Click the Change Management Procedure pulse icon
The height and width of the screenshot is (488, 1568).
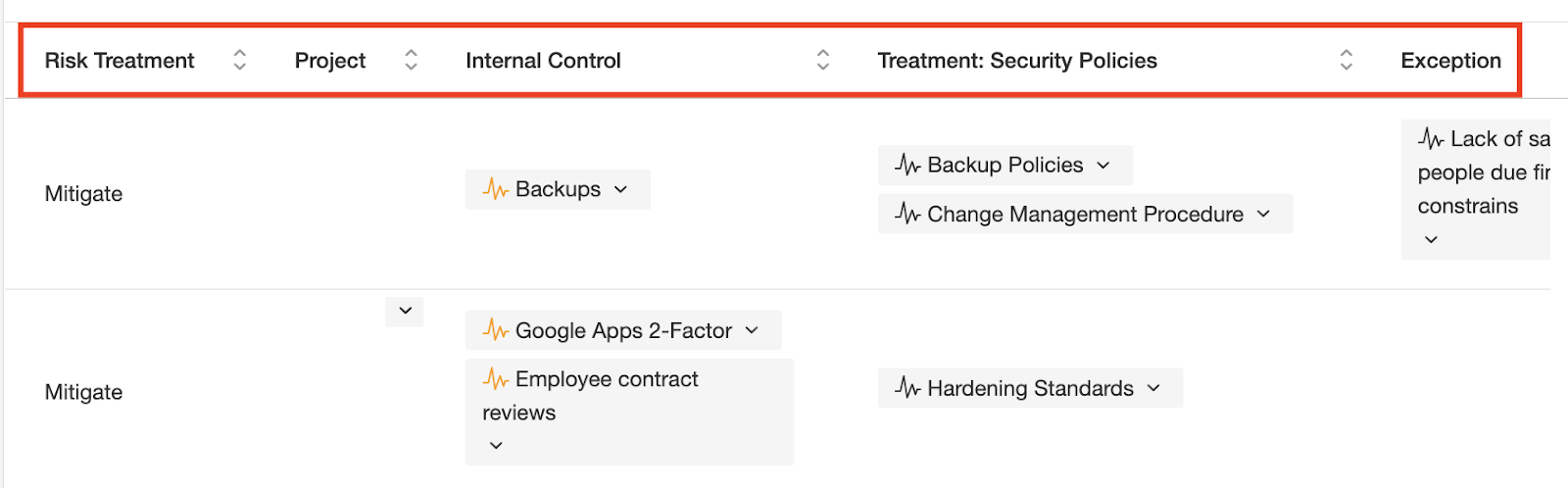[907, 214]
